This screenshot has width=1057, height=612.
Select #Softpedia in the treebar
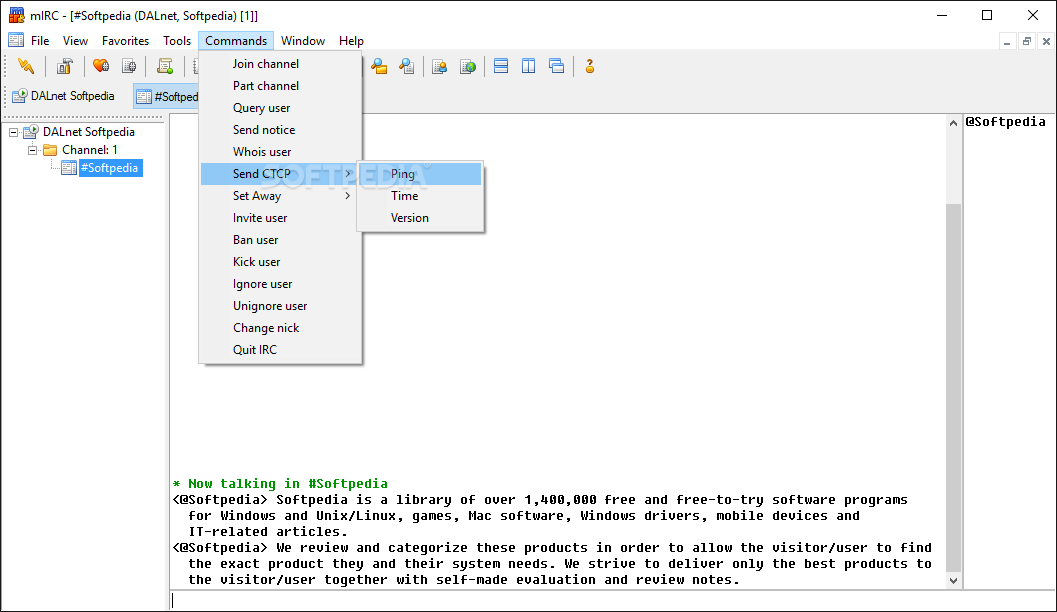(x=110, y=168)
